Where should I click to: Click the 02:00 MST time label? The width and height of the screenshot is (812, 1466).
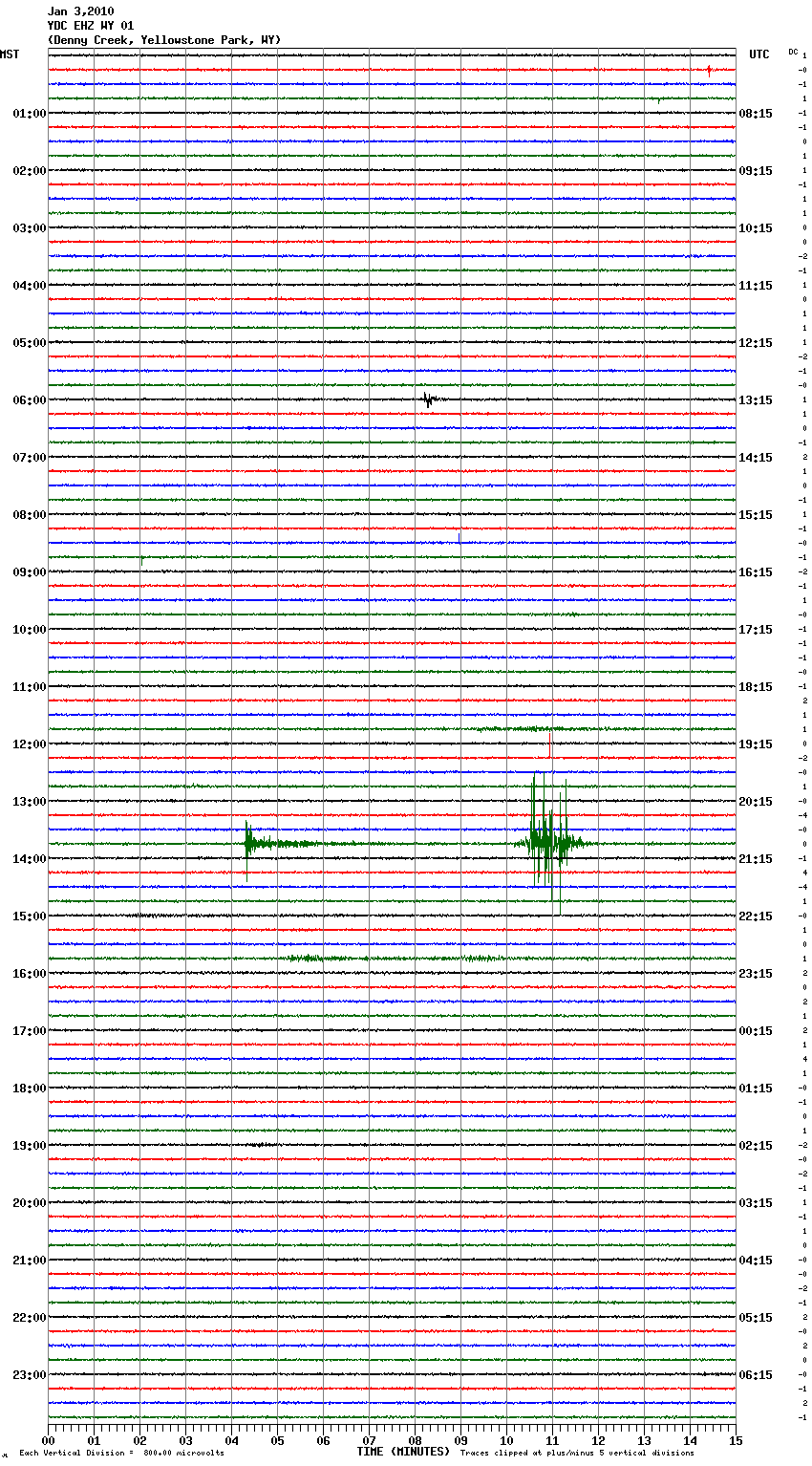click(30, 171)
